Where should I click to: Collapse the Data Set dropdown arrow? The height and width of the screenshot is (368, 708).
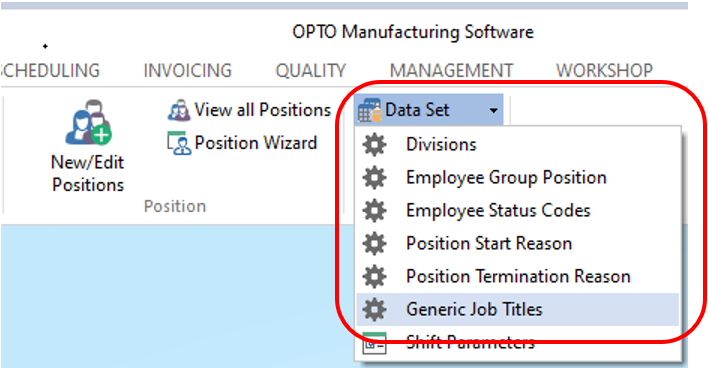[x=494, y=110]
